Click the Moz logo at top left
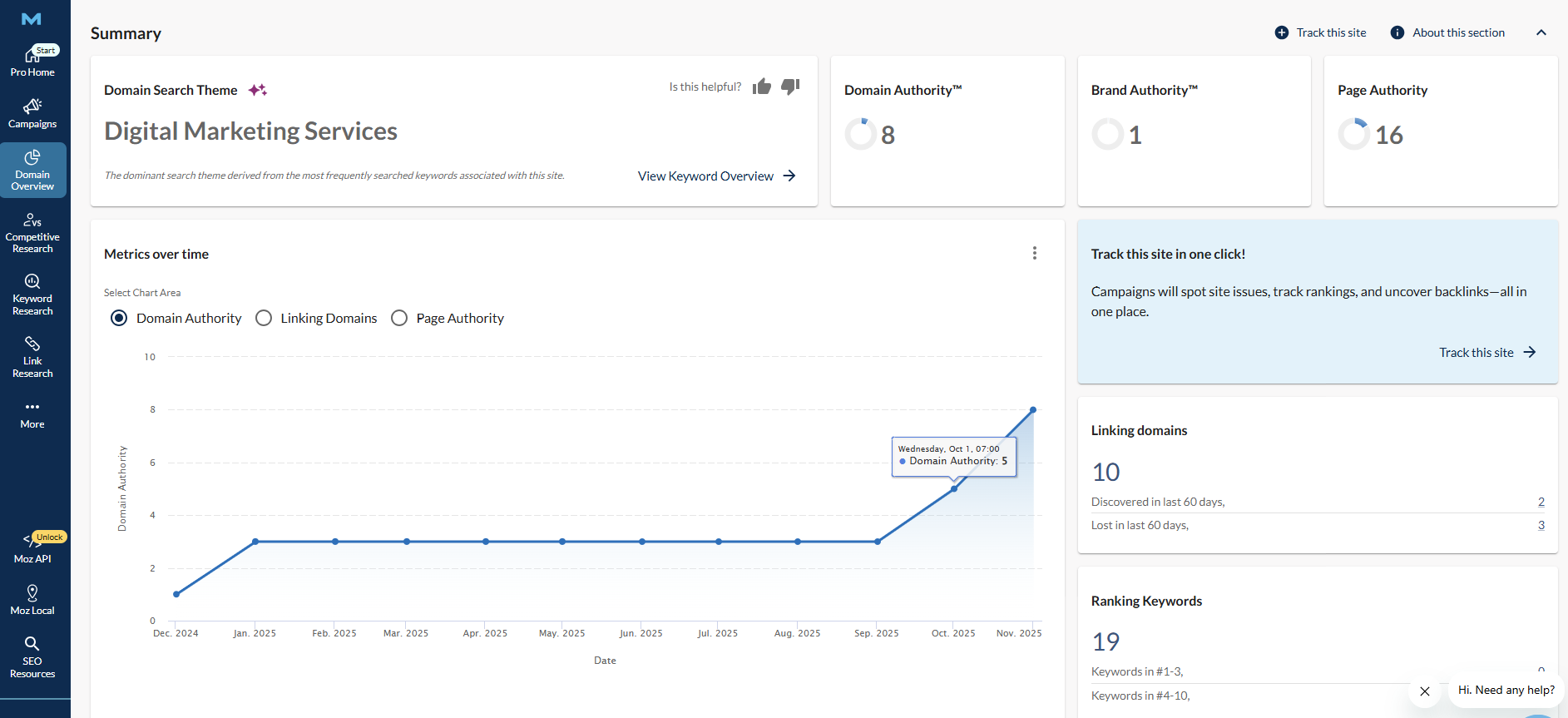 click(32, 19)
